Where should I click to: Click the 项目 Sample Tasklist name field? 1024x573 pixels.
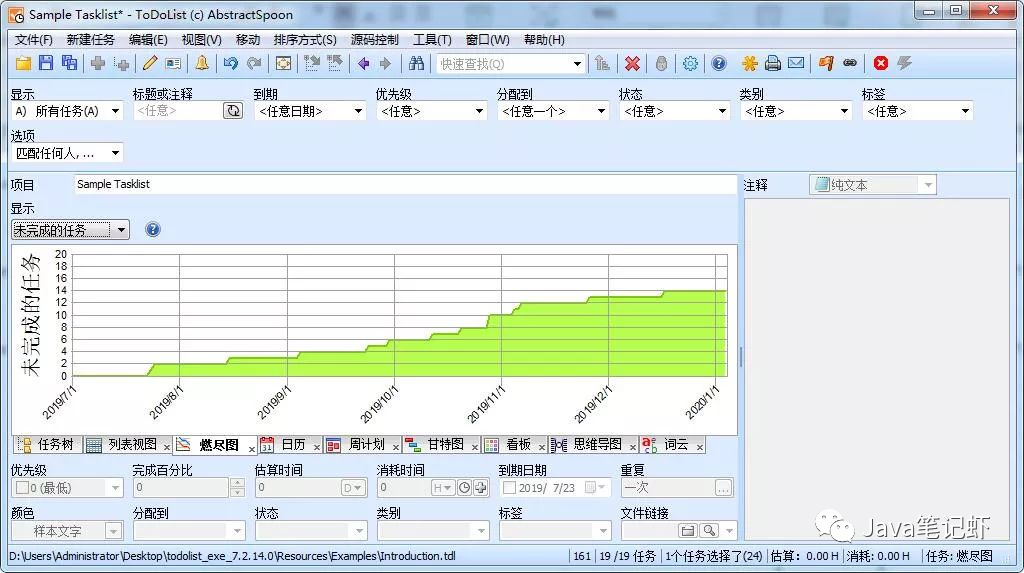pyautogui.click(x=406, y=184)
